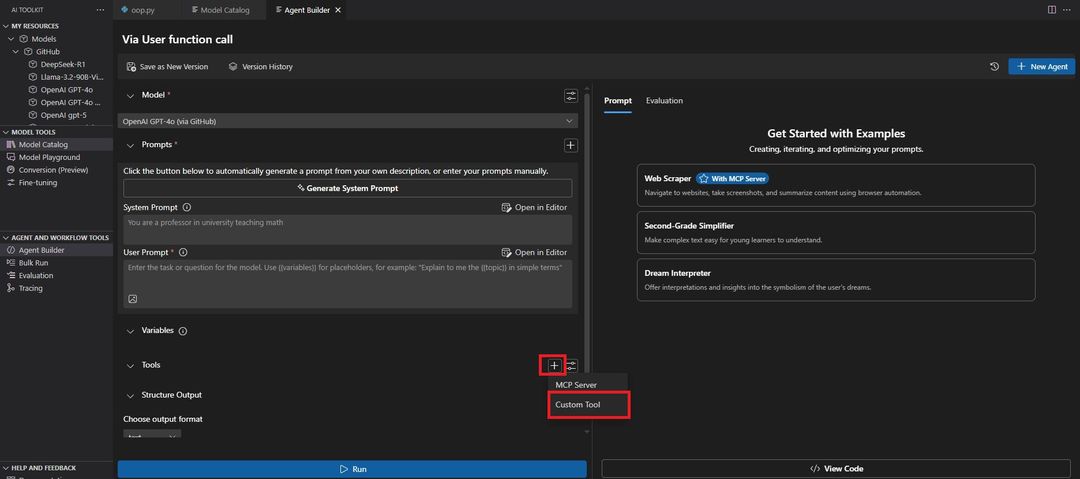
Task: Collapse Help and Feedback section
Action: click(x=6, y=467)
